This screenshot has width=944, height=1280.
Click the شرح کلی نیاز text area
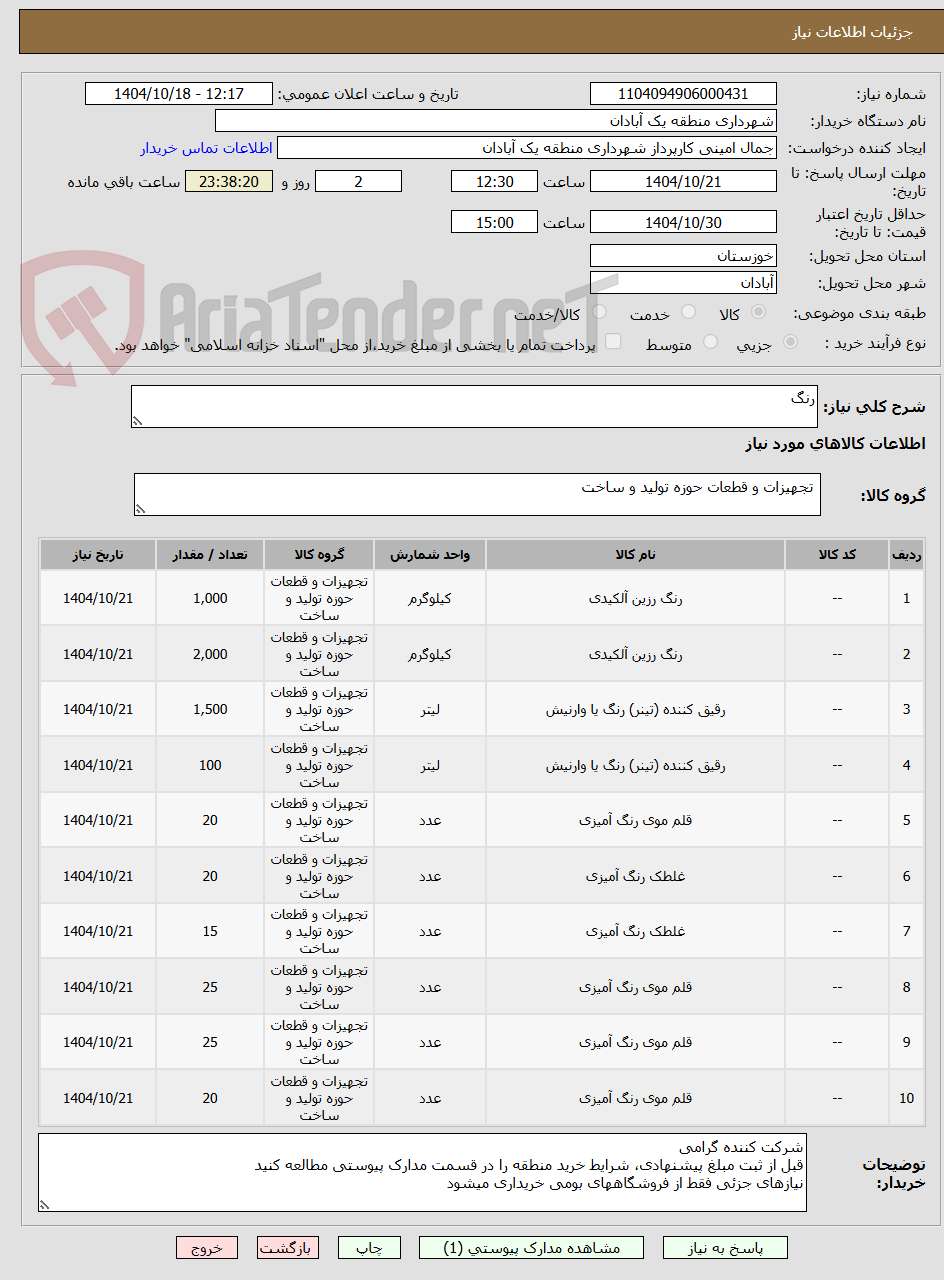tap(475, 407)
